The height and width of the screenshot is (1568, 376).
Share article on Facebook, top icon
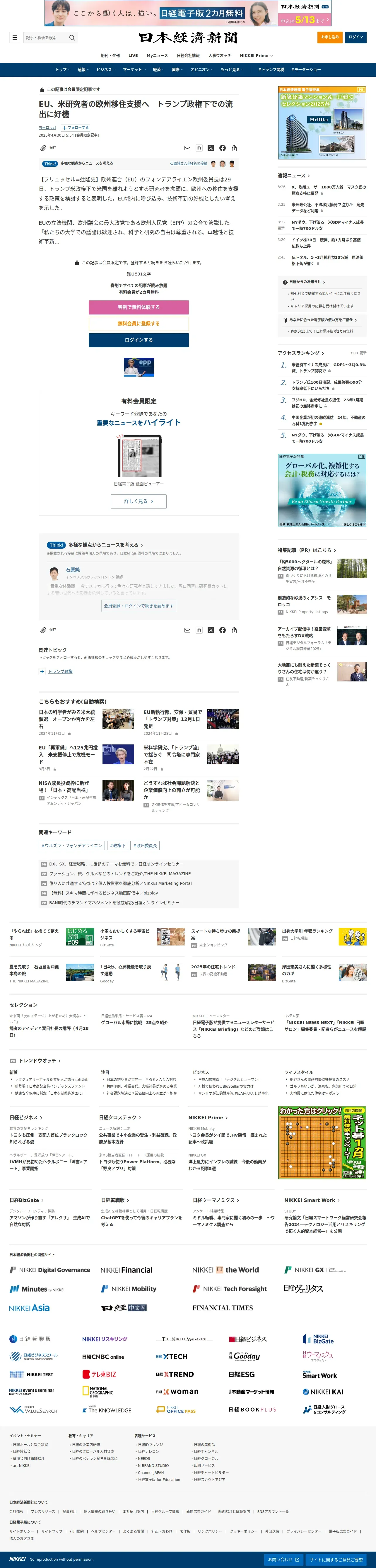(222, 148)
